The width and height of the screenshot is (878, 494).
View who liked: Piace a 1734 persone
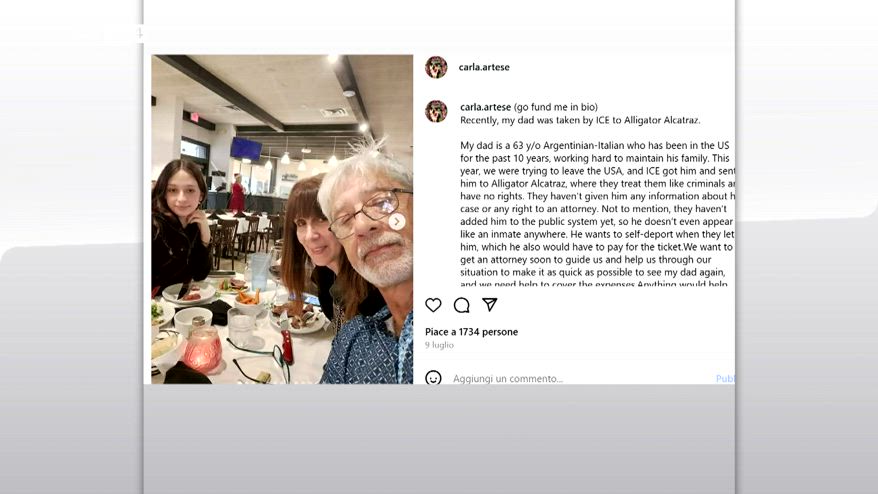tap(471, 332)
